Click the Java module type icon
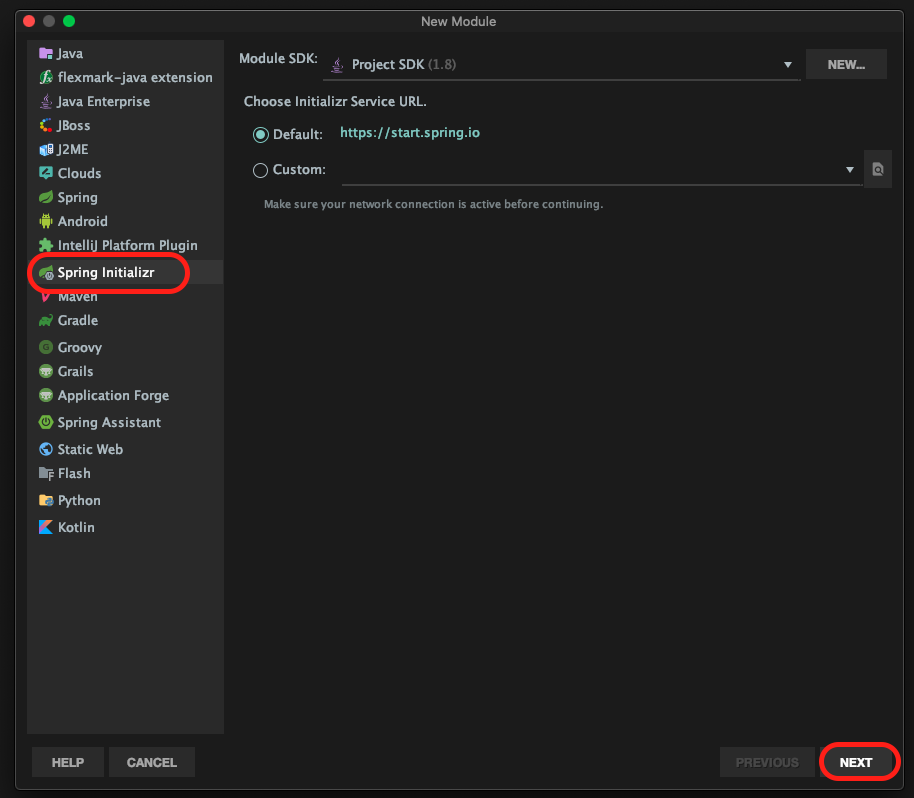 tap(45, 53)
